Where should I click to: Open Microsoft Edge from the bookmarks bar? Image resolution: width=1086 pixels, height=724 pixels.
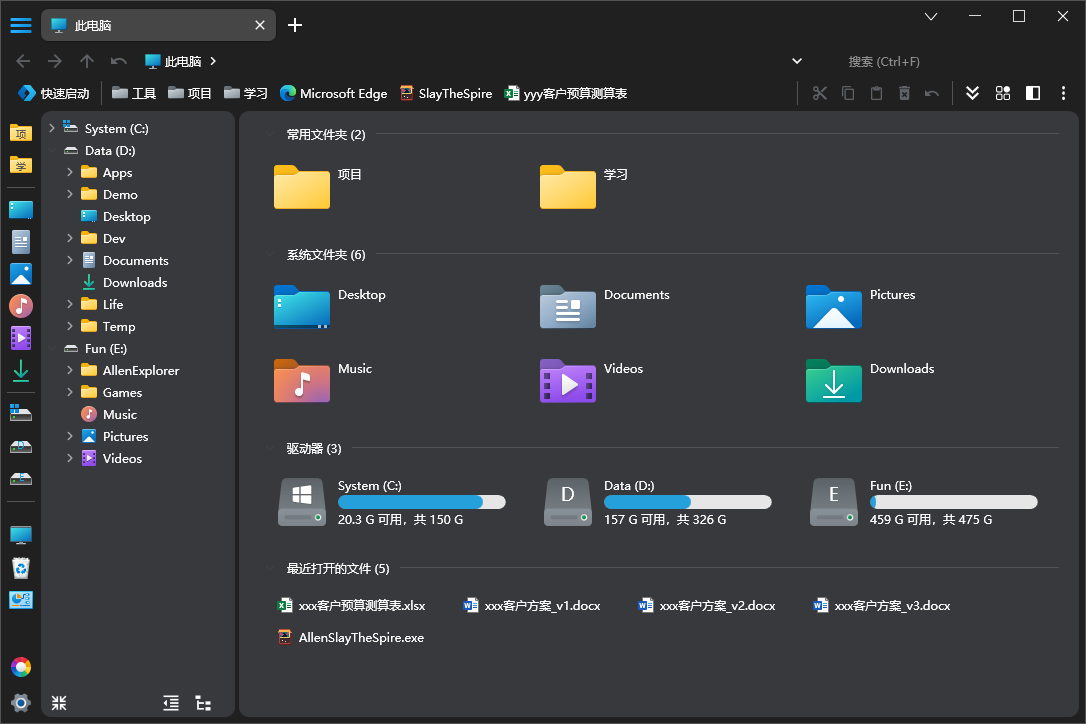[x=333, y=93]
